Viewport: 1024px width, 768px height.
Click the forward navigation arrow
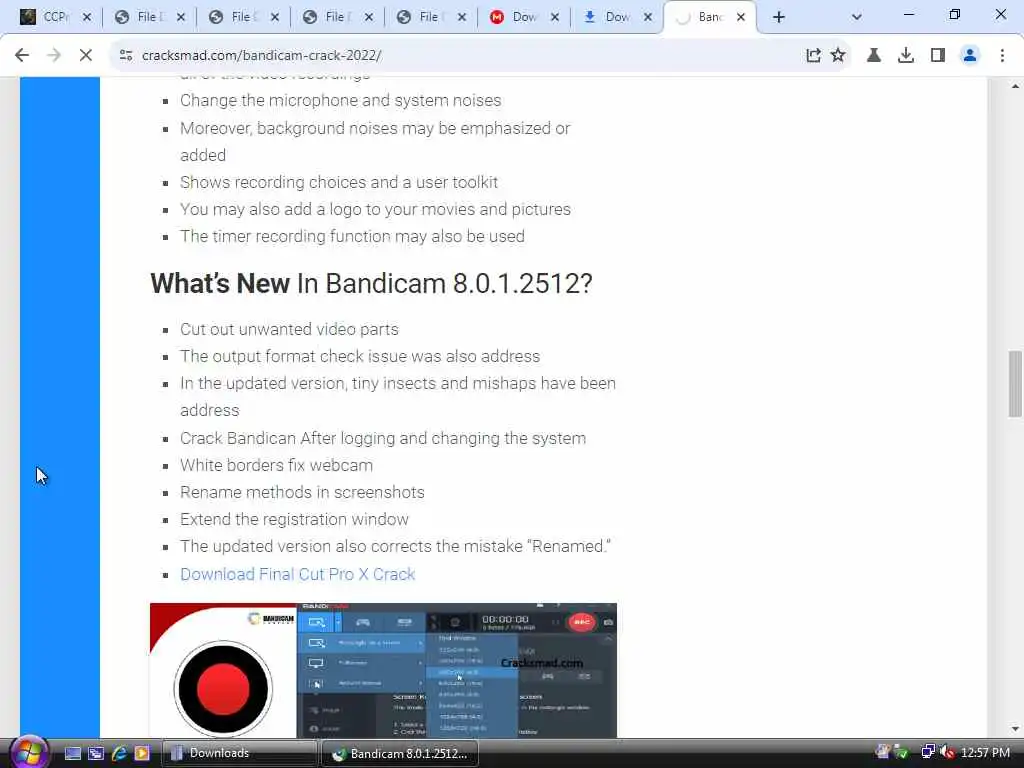coord(54,56)
